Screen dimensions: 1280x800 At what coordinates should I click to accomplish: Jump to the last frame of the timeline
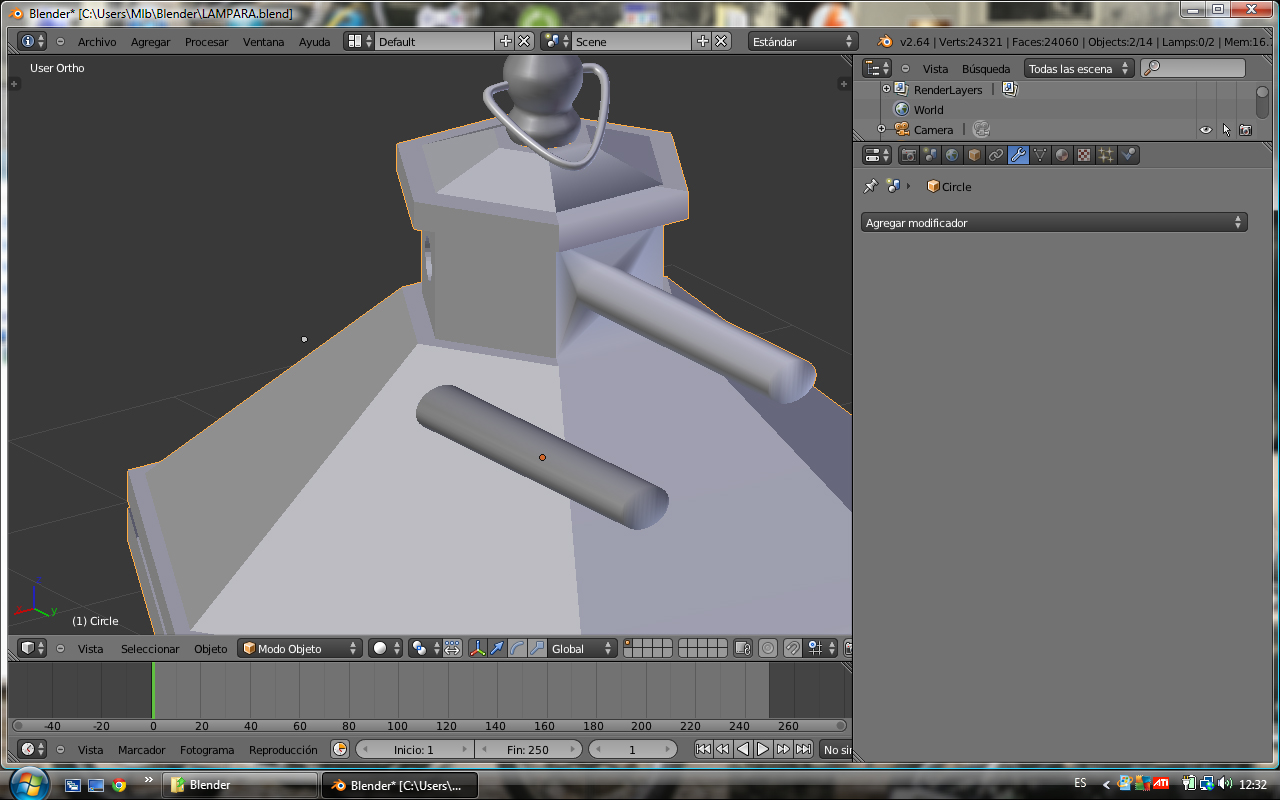tap(803, 749)
